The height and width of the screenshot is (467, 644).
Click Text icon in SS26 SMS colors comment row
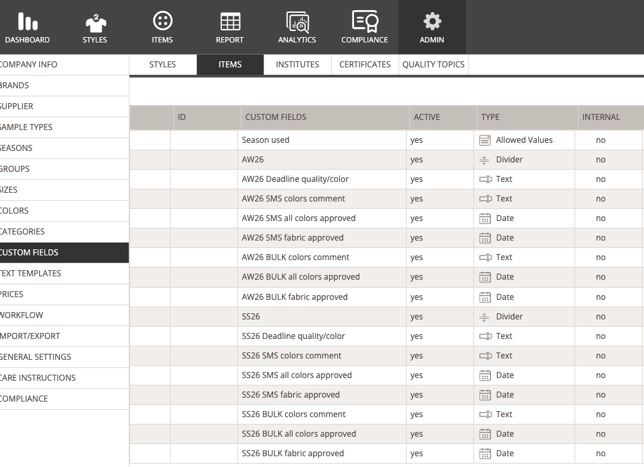(x=485, y=356)
